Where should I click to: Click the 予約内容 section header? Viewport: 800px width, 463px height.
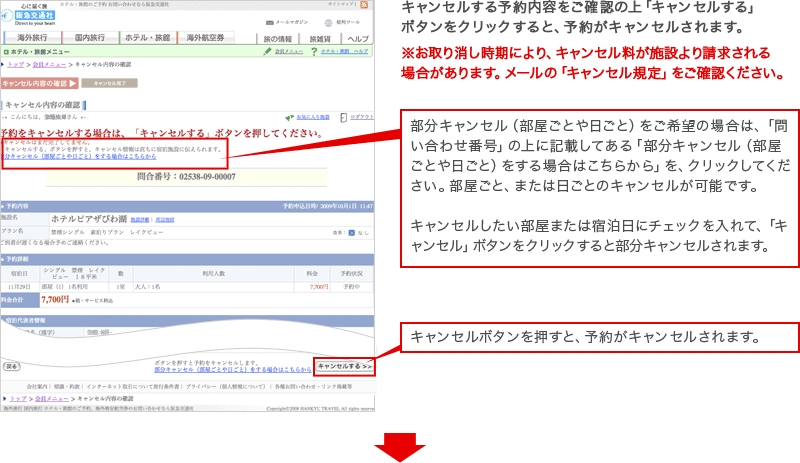click(187, 206)
